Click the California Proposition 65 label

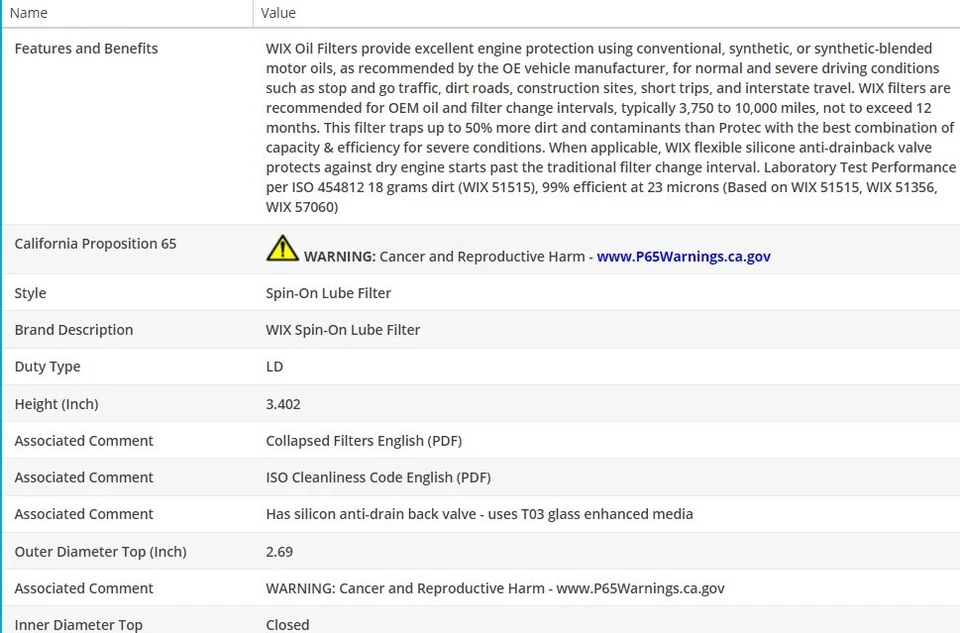pyautogui.click(x=95, y=244)
